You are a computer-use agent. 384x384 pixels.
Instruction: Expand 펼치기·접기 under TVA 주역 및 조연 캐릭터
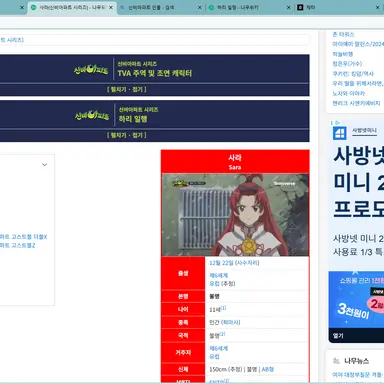click(127, 89)
